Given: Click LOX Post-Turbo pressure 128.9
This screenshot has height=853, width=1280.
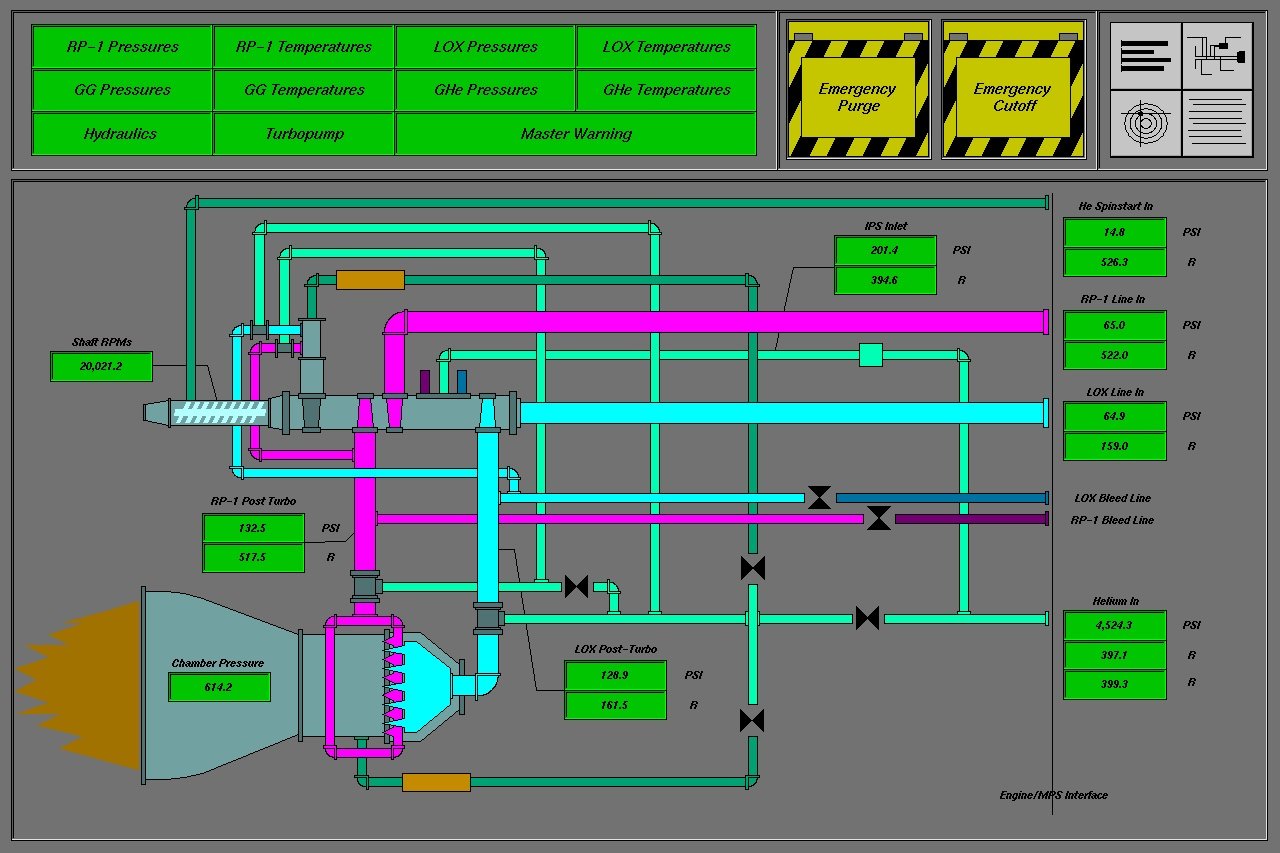Looking at the screenshot, I should [616, 675].
